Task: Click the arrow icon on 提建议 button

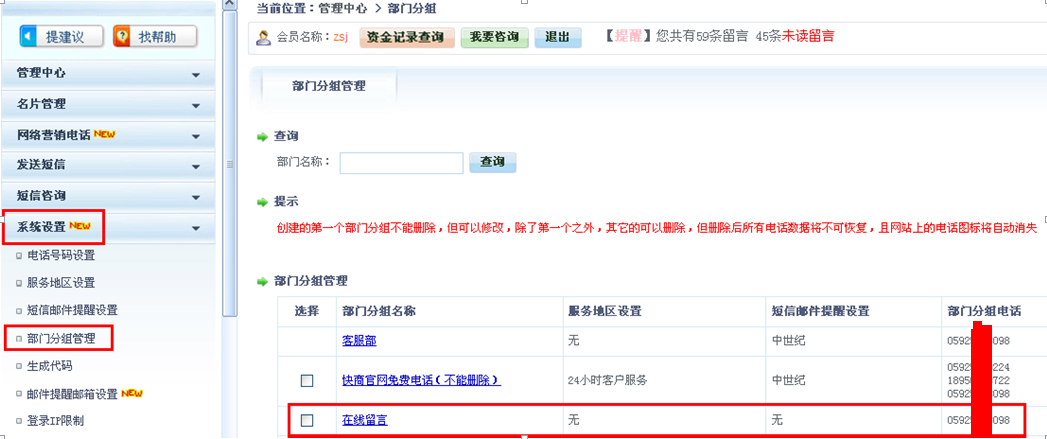Action: click(x=28, y=37)
